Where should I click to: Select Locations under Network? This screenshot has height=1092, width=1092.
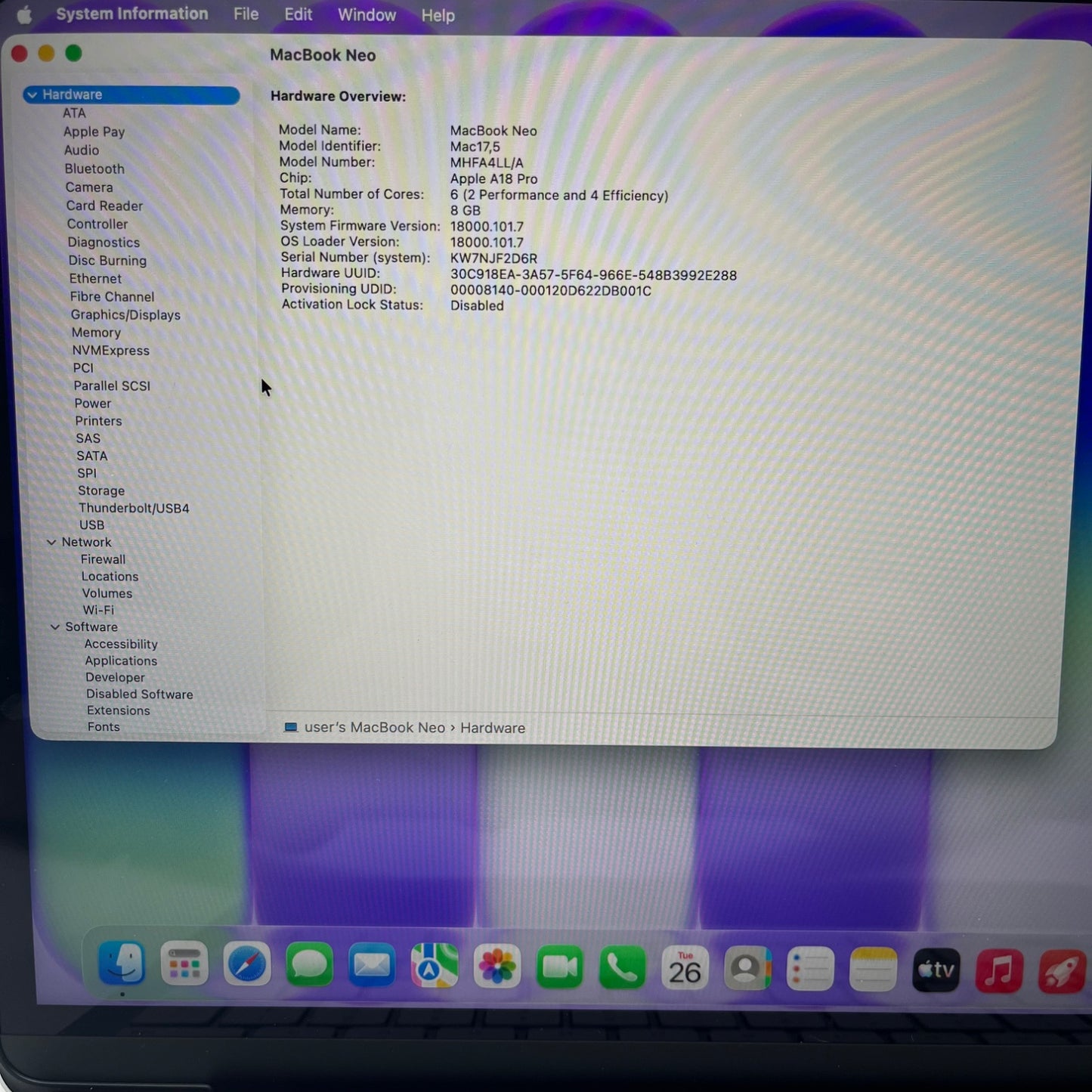pos(110,577)
